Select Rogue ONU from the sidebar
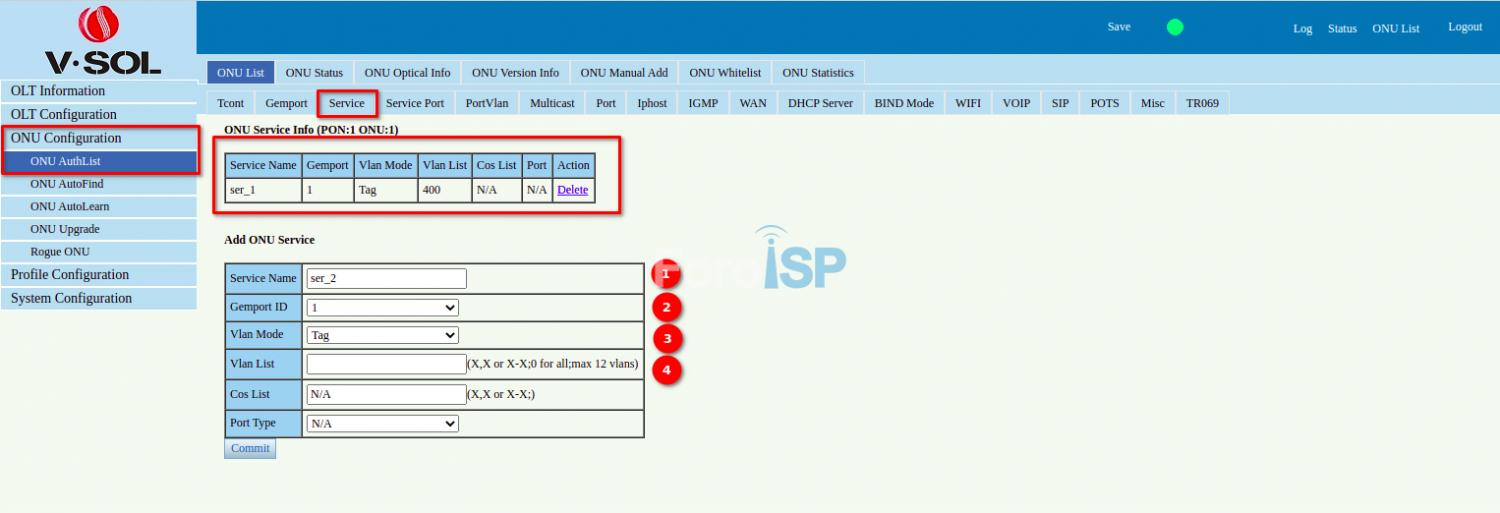The image size is (1500, 513). [x=60, y=252]
